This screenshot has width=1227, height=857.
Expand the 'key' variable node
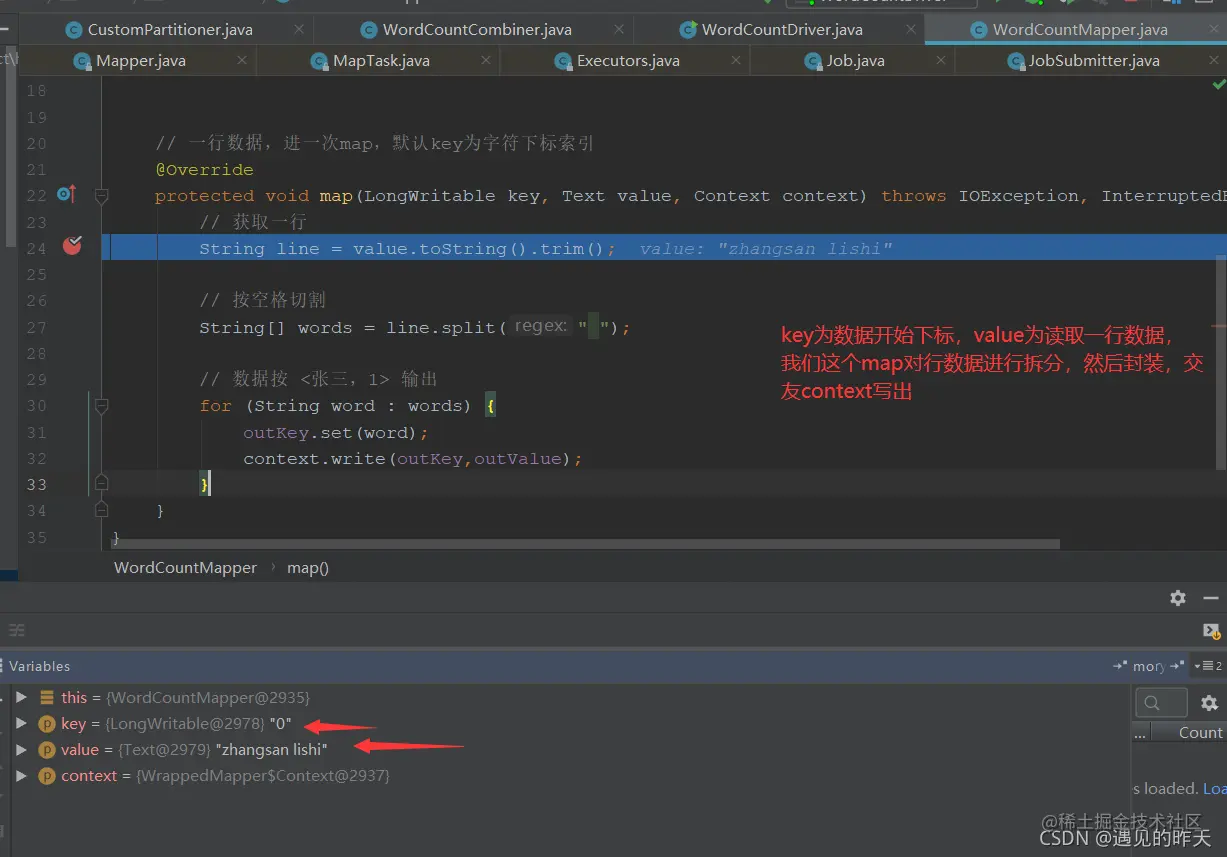[21, 723]
